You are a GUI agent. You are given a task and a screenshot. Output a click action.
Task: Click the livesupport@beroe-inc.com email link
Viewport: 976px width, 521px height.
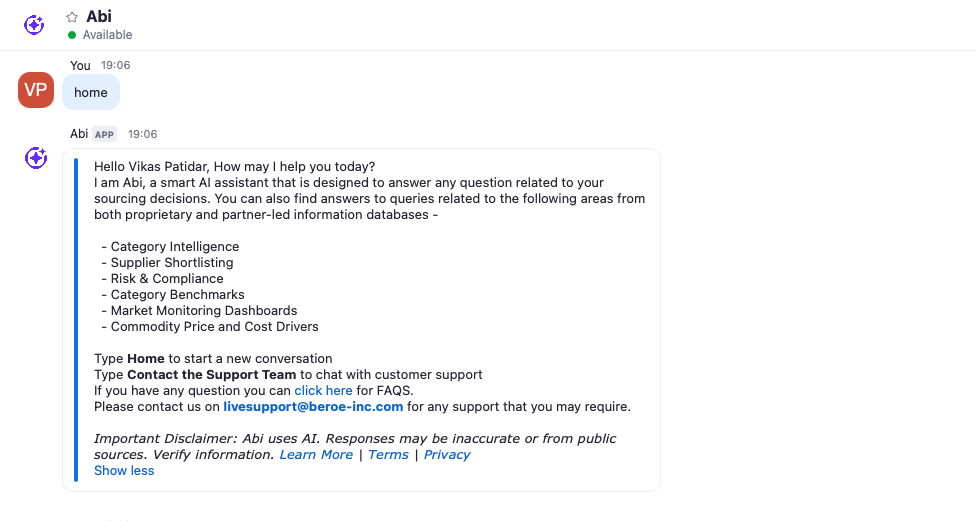click(313, 407)
